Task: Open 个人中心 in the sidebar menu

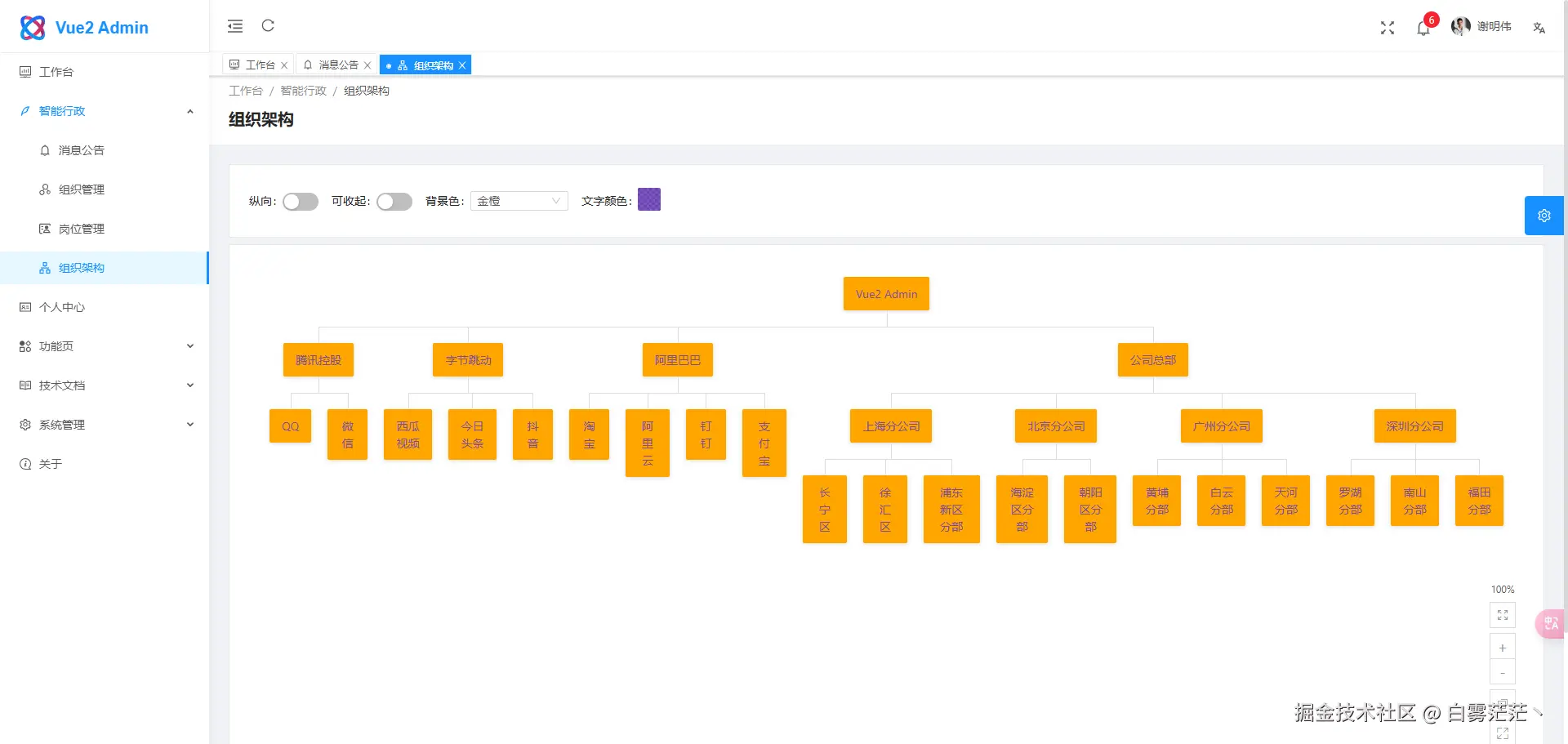Action: [105, 307]
